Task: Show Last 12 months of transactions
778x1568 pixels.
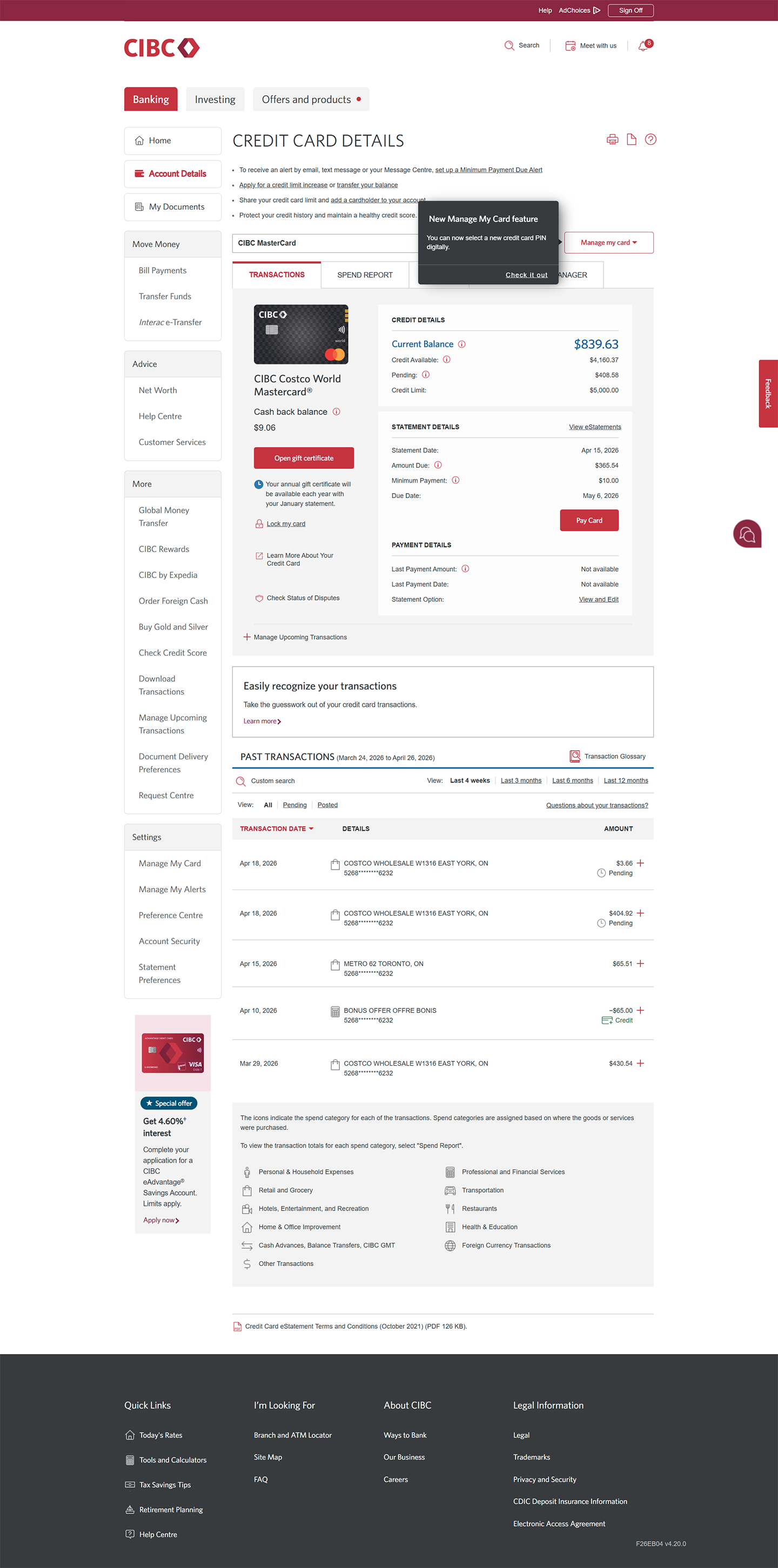Action: coord(626,781)
